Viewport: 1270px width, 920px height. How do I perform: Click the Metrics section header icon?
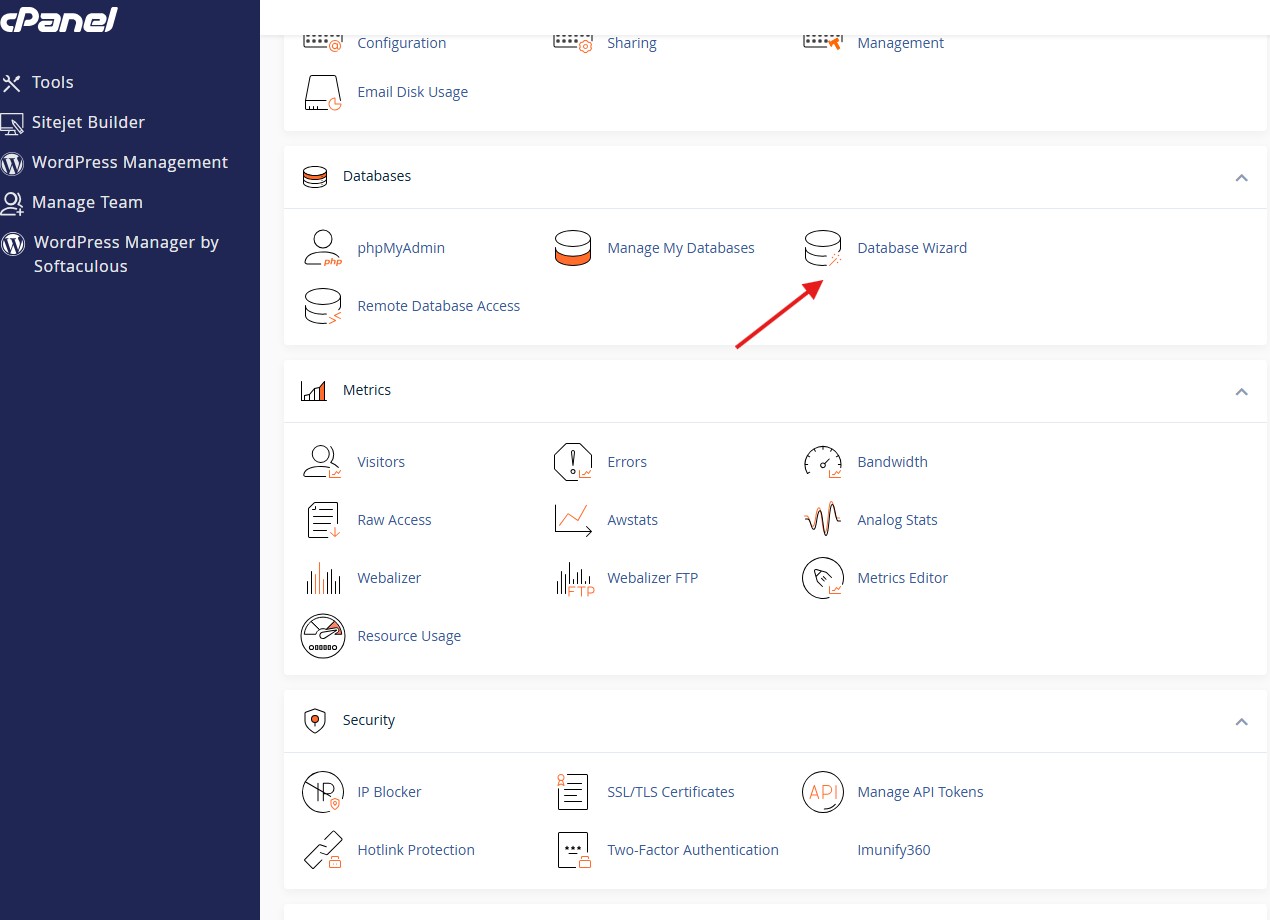(314, 390)
